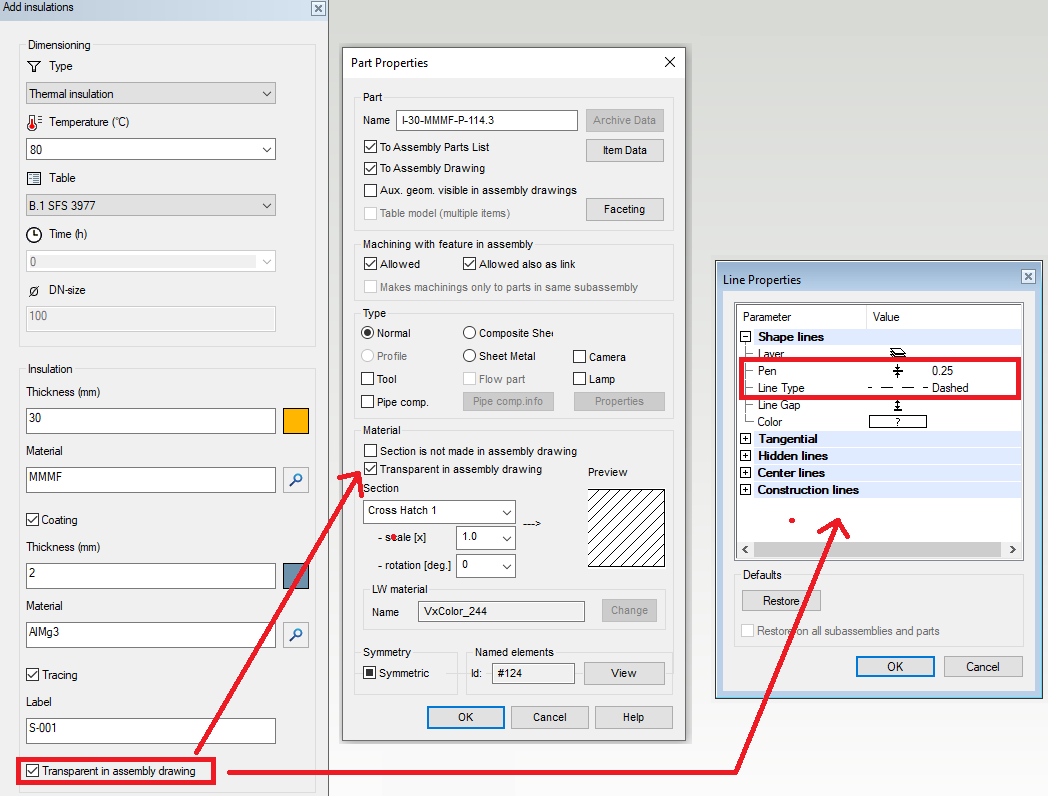Click the Line Gap icon
Image resolution: width=1048 pixels, height=796 pixels.
[x=897, y=405]
